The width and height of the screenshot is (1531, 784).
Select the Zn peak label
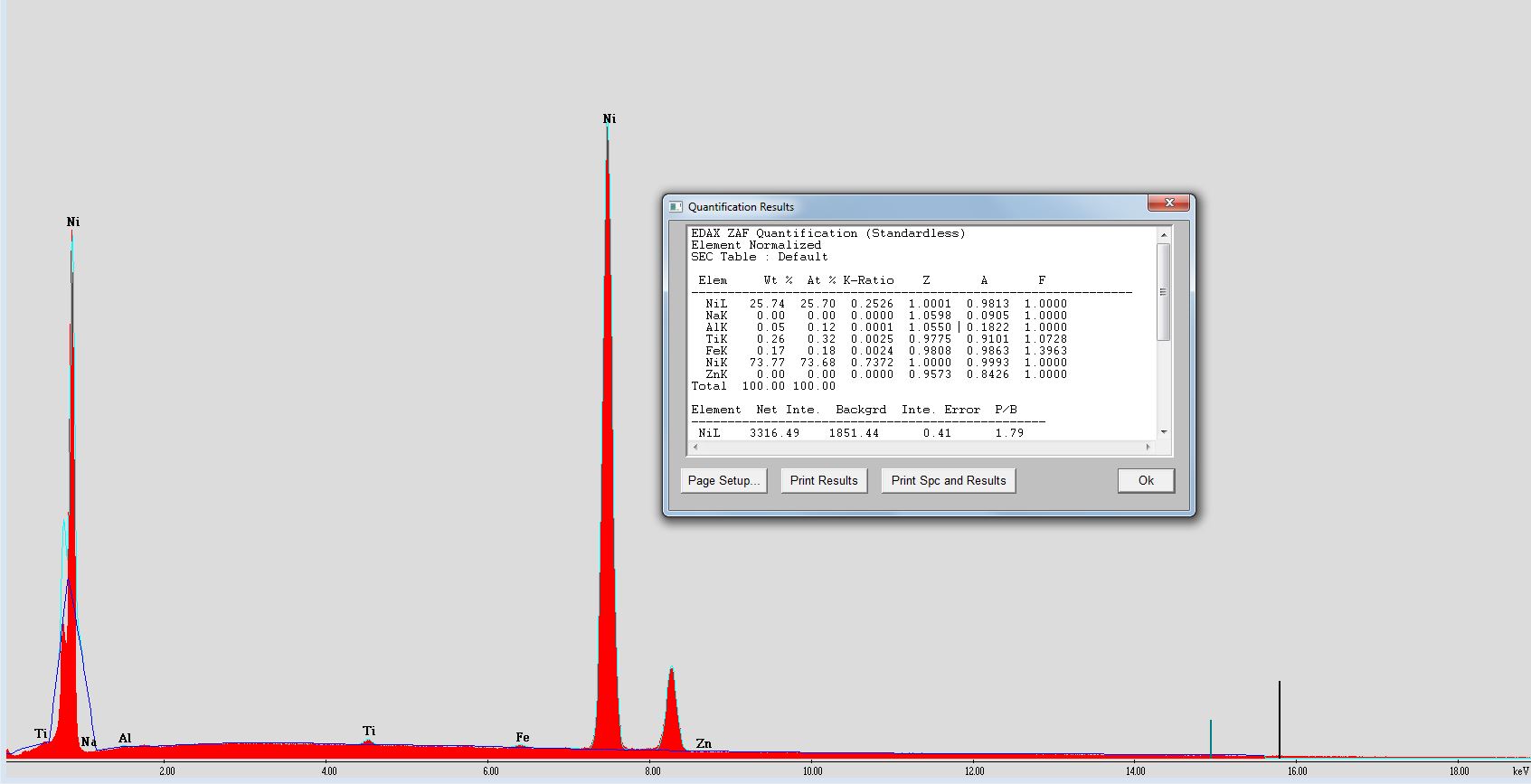pyautogui.click(x=704, y=743)
